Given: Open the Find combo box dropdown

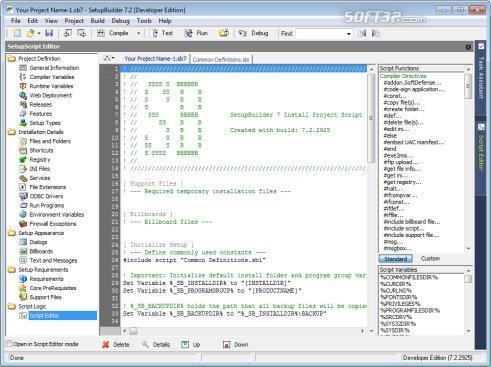Looking at the screenshot, I should coord(348,34).
